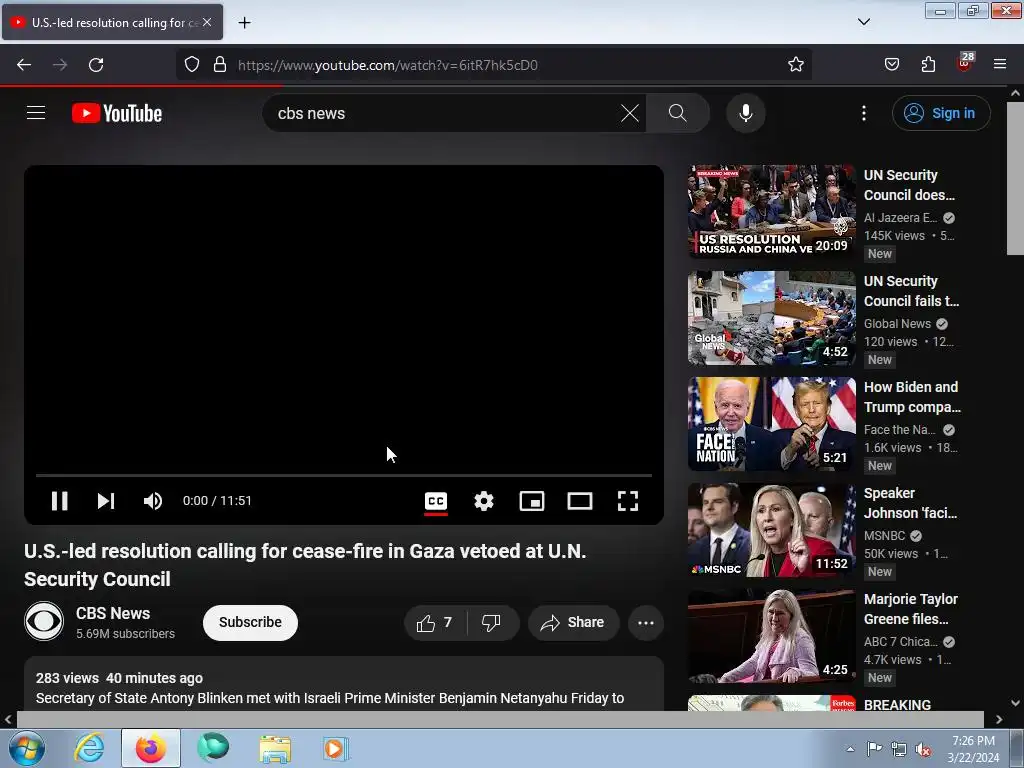Open video player settings gear
The image size is (1024, 768).
point(484,501)
